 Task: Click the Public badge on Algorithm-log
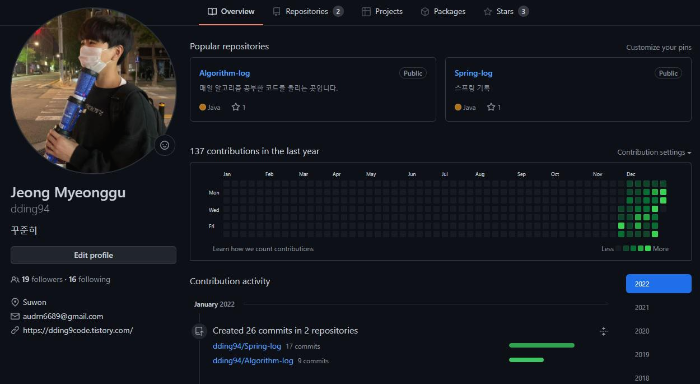click(412, 73)
